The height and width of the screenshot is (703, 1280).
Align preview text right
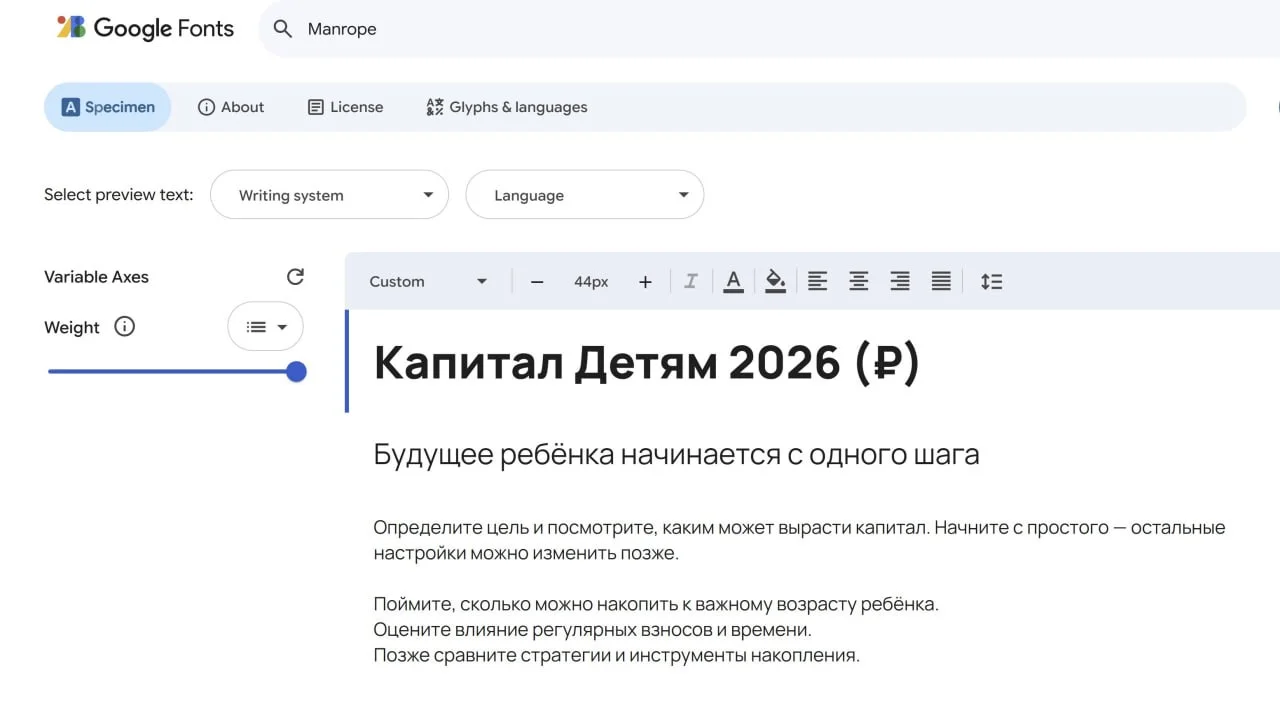click(900, 282)
